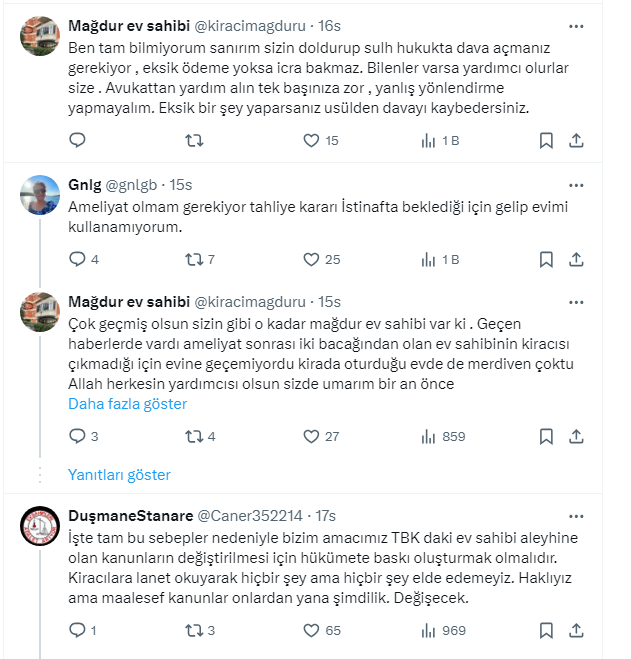The image size is (631, 659).
Task: Share the DuşmaneStanare tweet
Action: (576, 631)
